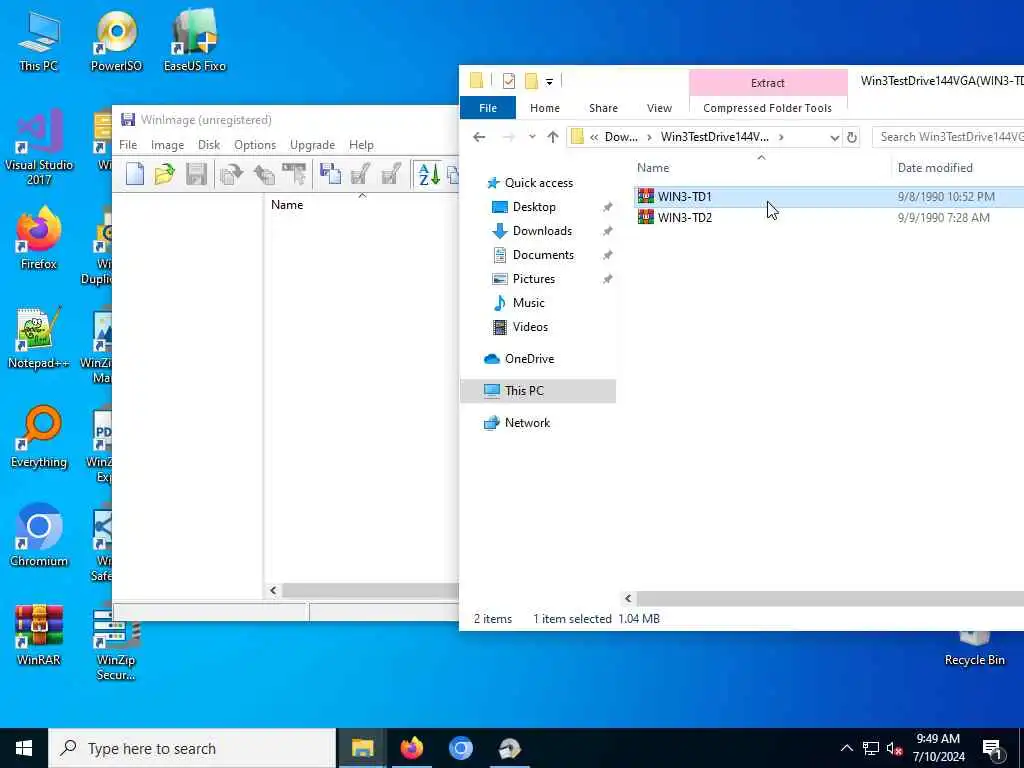Expand breadcrumb chevron after Dow... folder
The image size is (1024, 768).
pos(649,137)
